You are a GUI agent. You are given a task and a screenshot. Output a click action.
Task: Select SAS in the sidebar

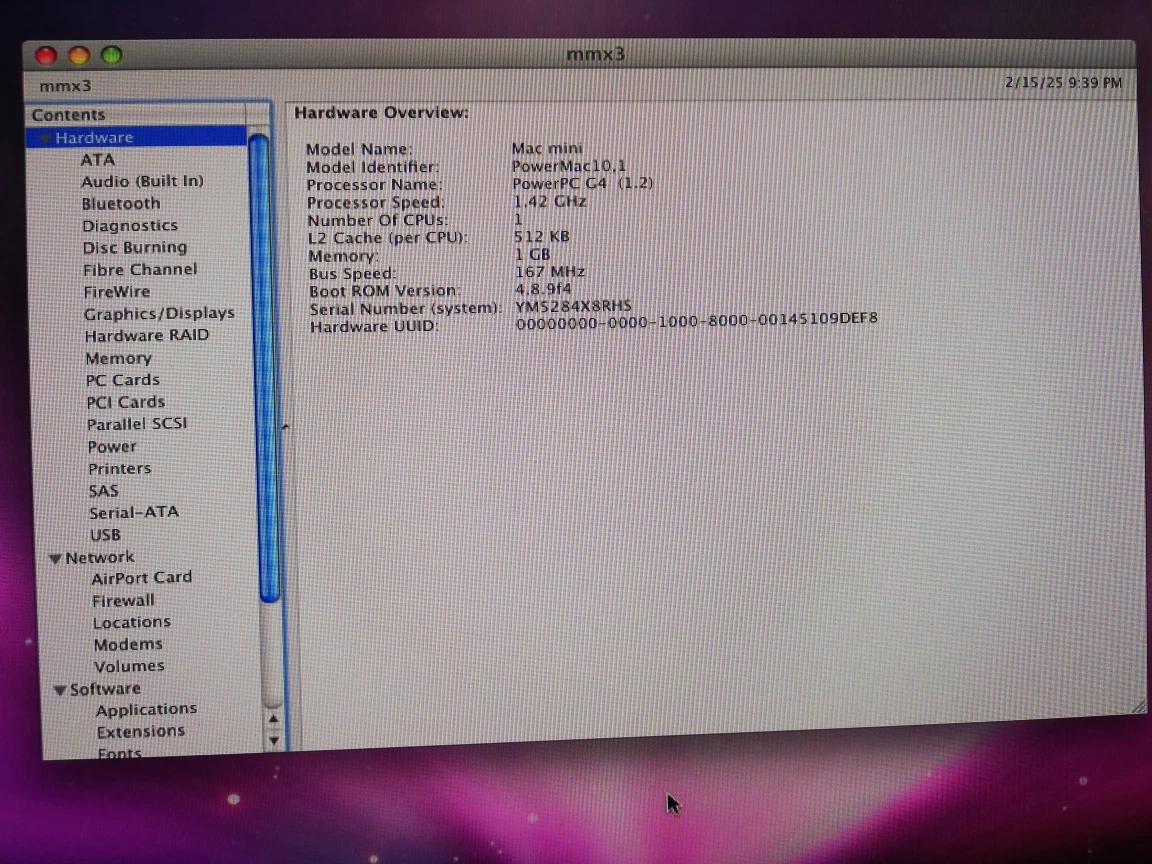pyautogui.click(x=104, y=491)
